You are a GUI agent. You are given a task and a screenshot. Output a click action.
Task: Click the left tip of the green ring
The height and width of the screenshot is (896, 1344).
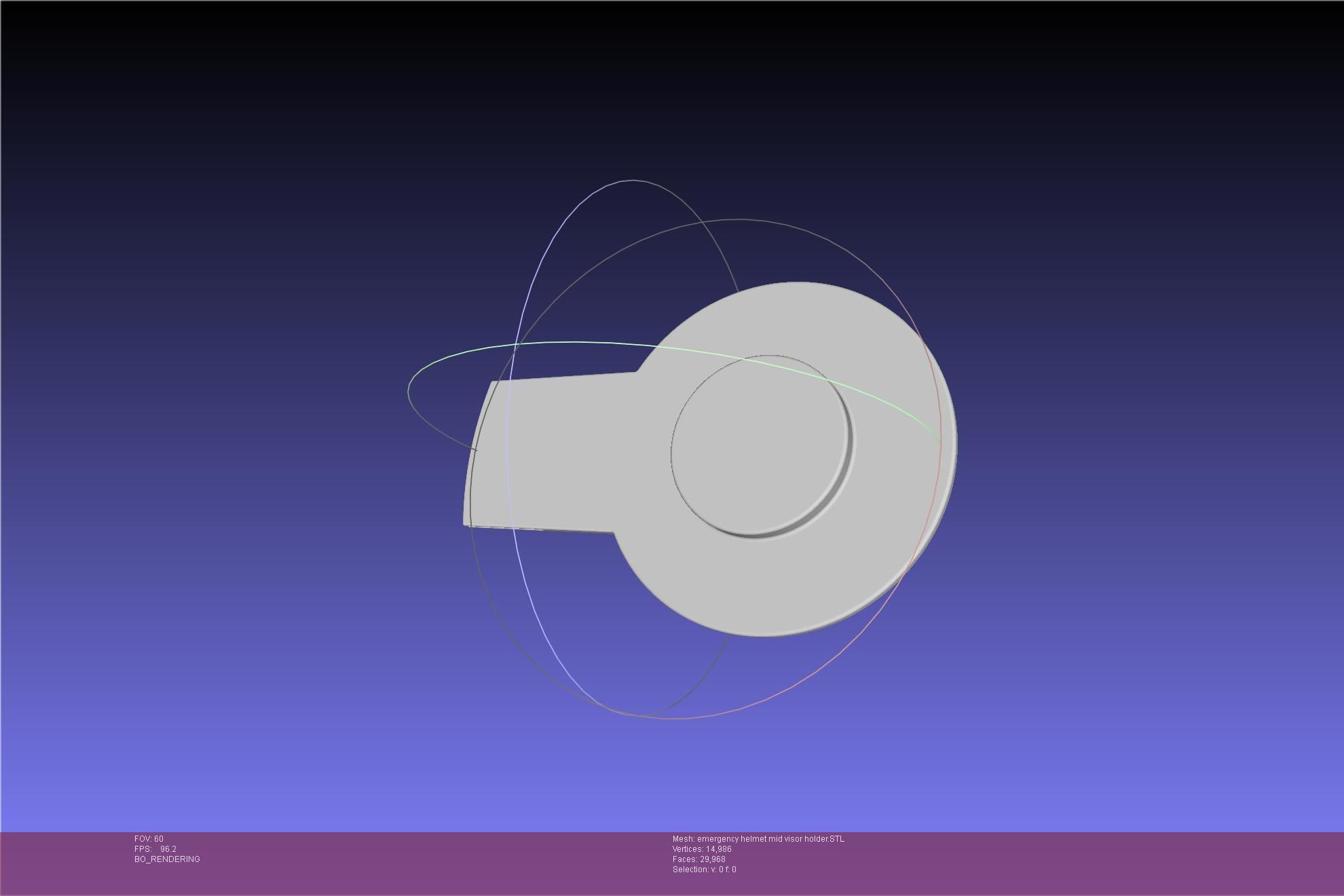pyautogui.click(x=409, y=392)
